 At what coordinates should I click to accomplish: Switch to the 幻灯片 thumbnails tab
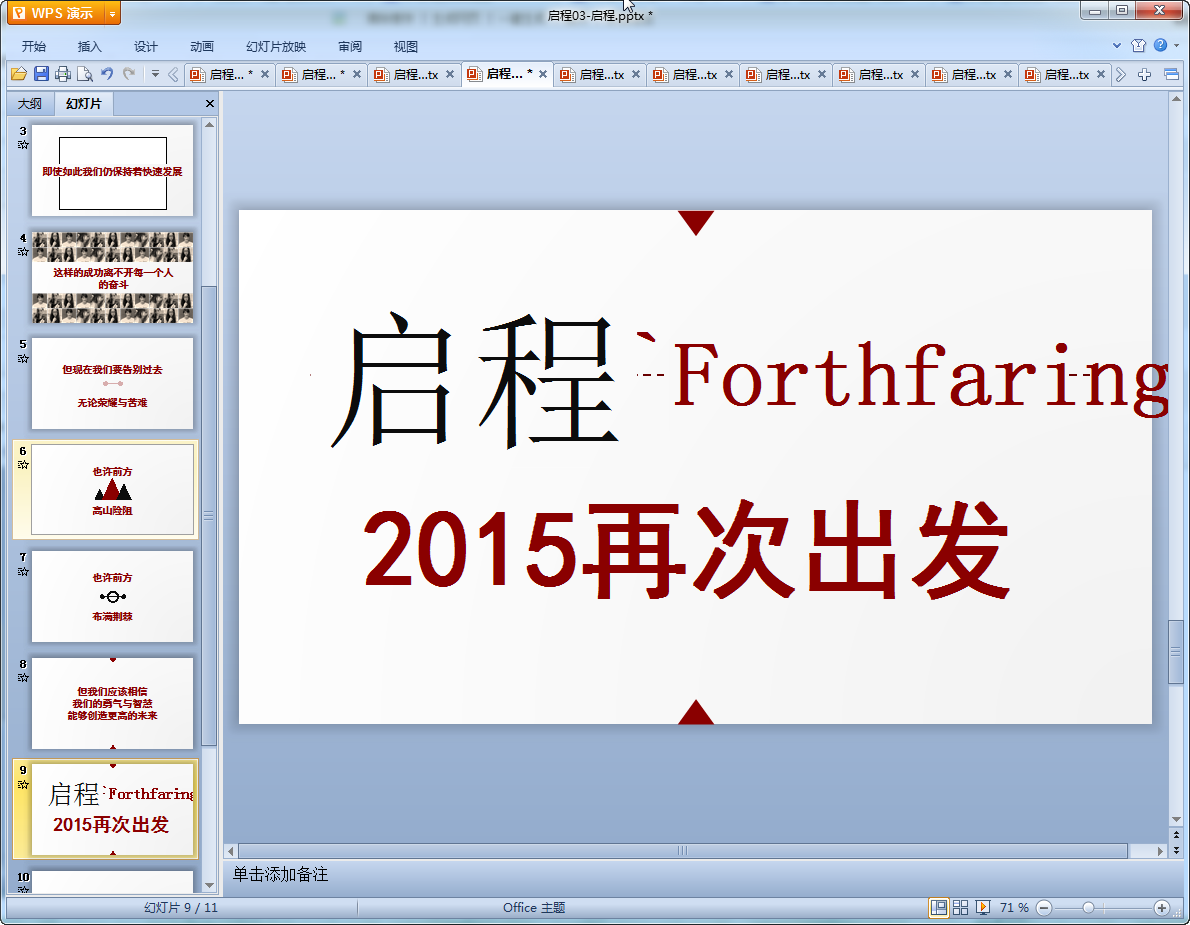pyautogui.click(x=83, y=103)
